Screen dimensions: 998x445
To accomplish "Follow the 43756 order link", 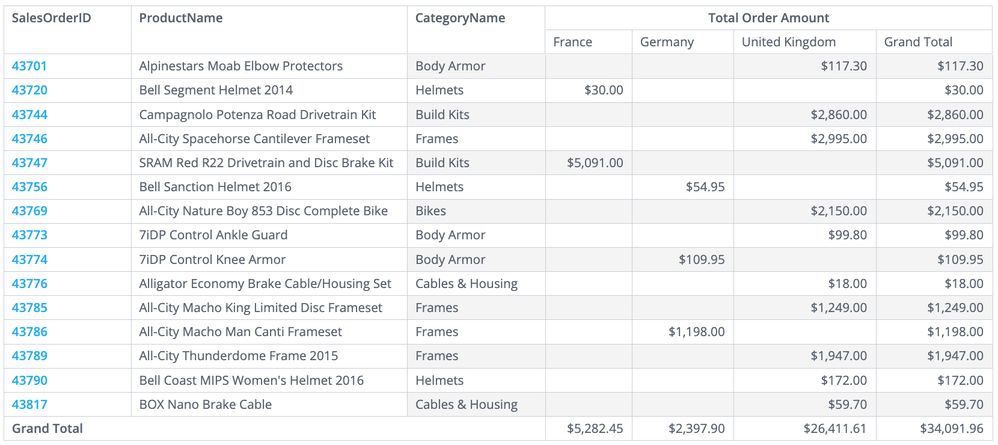I will coord(29,187).
